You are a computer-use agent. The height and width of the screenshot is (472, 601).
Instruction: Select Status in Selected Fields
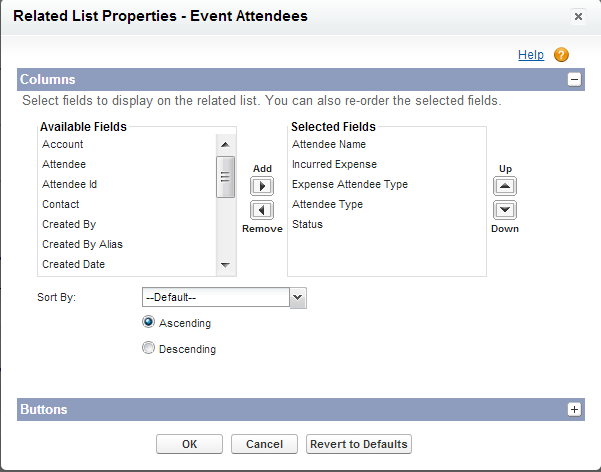pyautogui.click(x=307, y=224)
